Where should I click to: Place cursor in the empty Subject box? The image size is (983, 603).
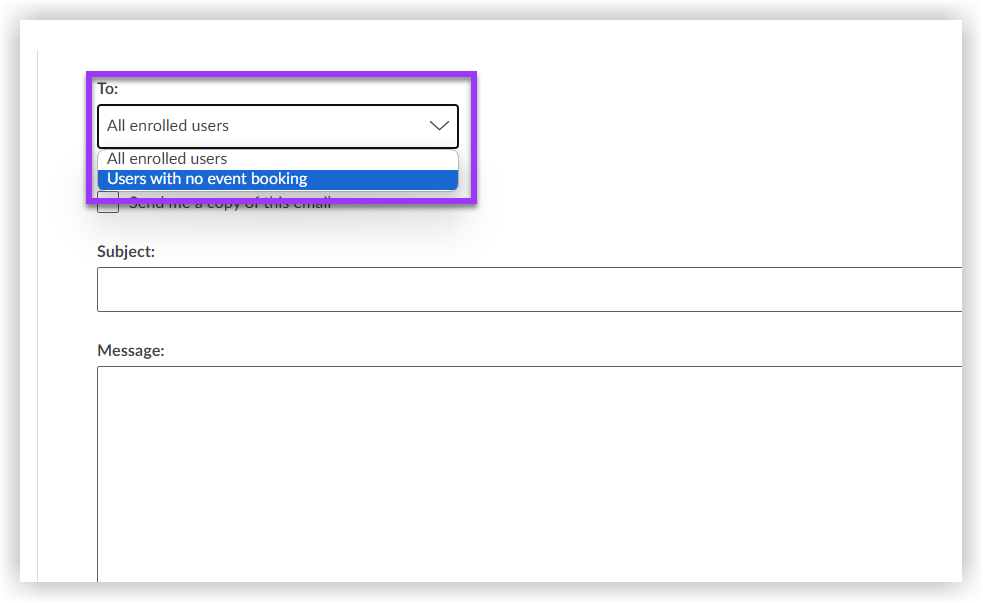tap(528, 289)
